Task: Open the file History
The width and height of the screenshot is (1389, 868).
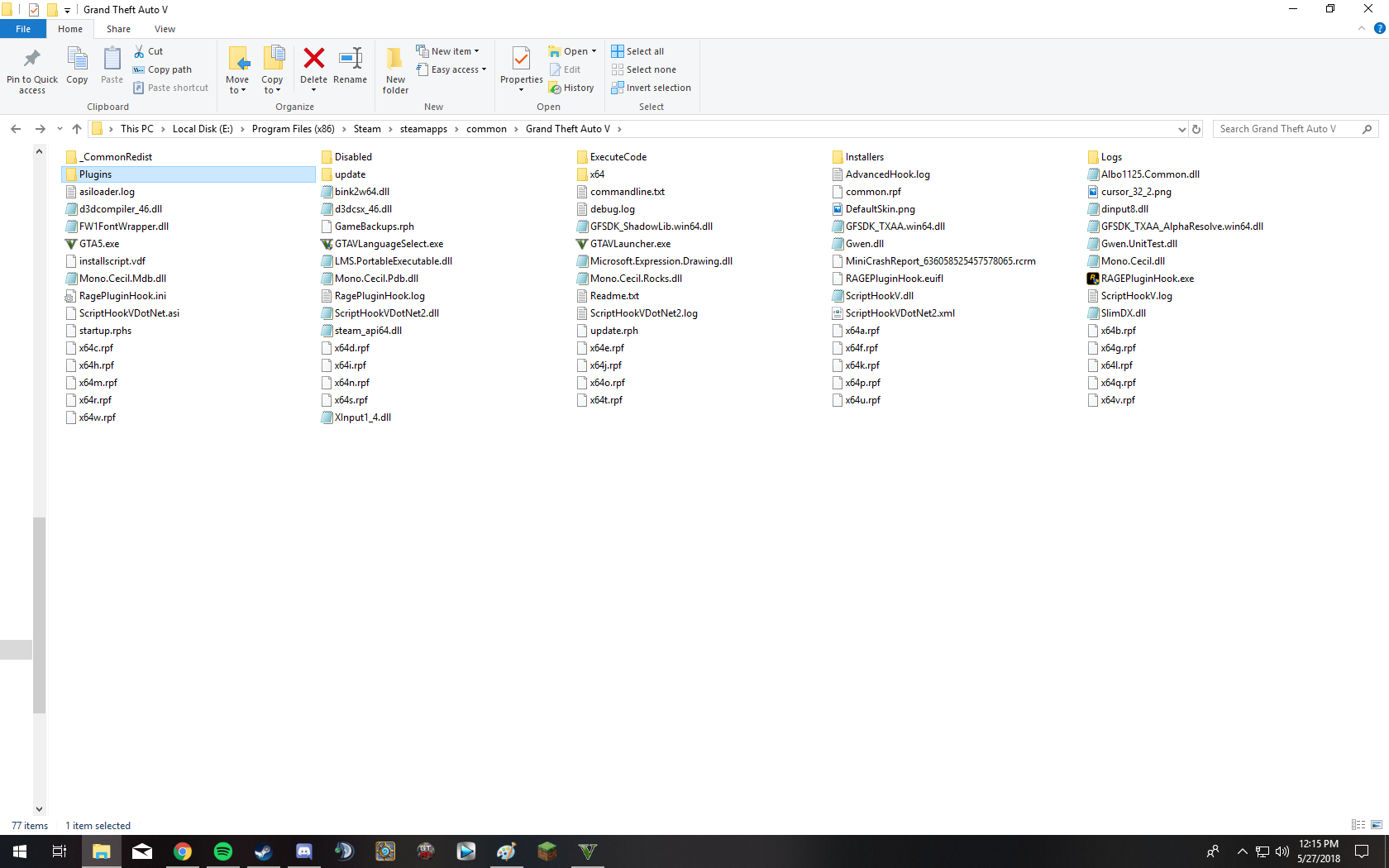Action: [x=571, y=88]
